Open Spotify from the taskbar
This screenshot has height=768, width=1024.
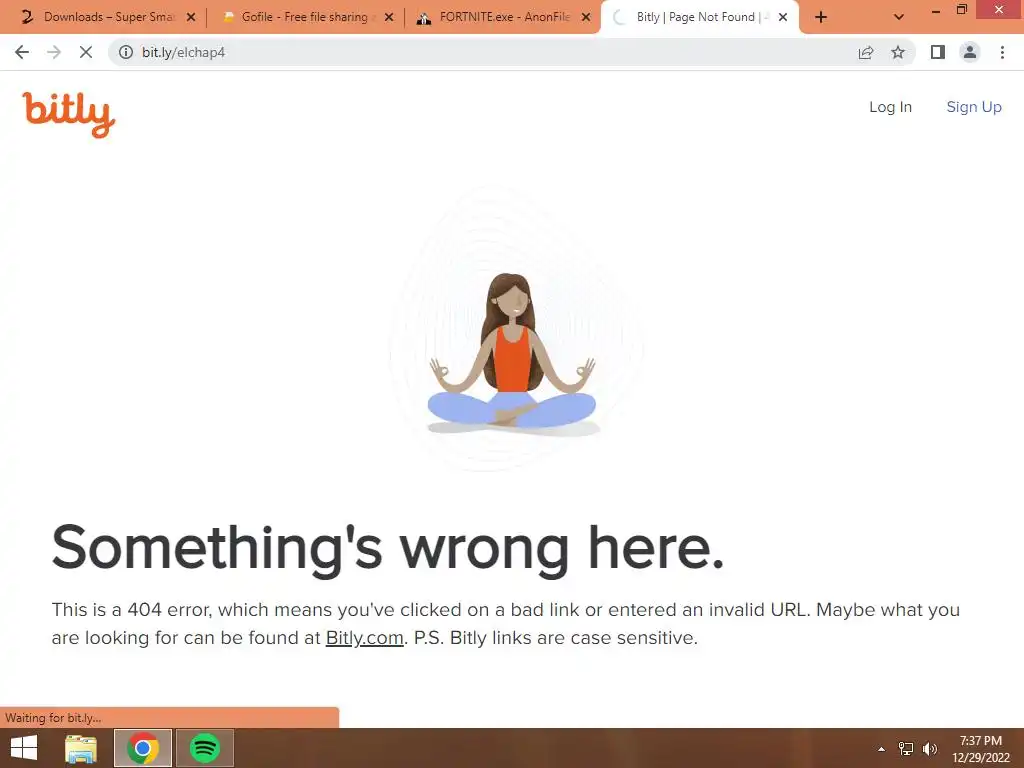[x=204, y=748]
